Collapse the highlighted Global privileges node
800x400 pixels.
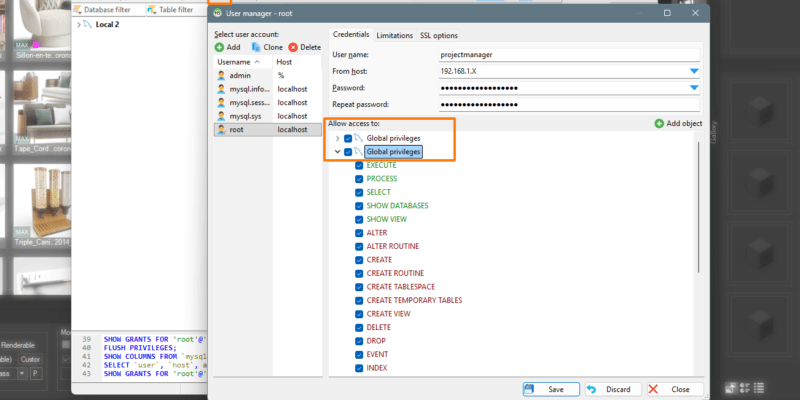[x=337, y=152]
